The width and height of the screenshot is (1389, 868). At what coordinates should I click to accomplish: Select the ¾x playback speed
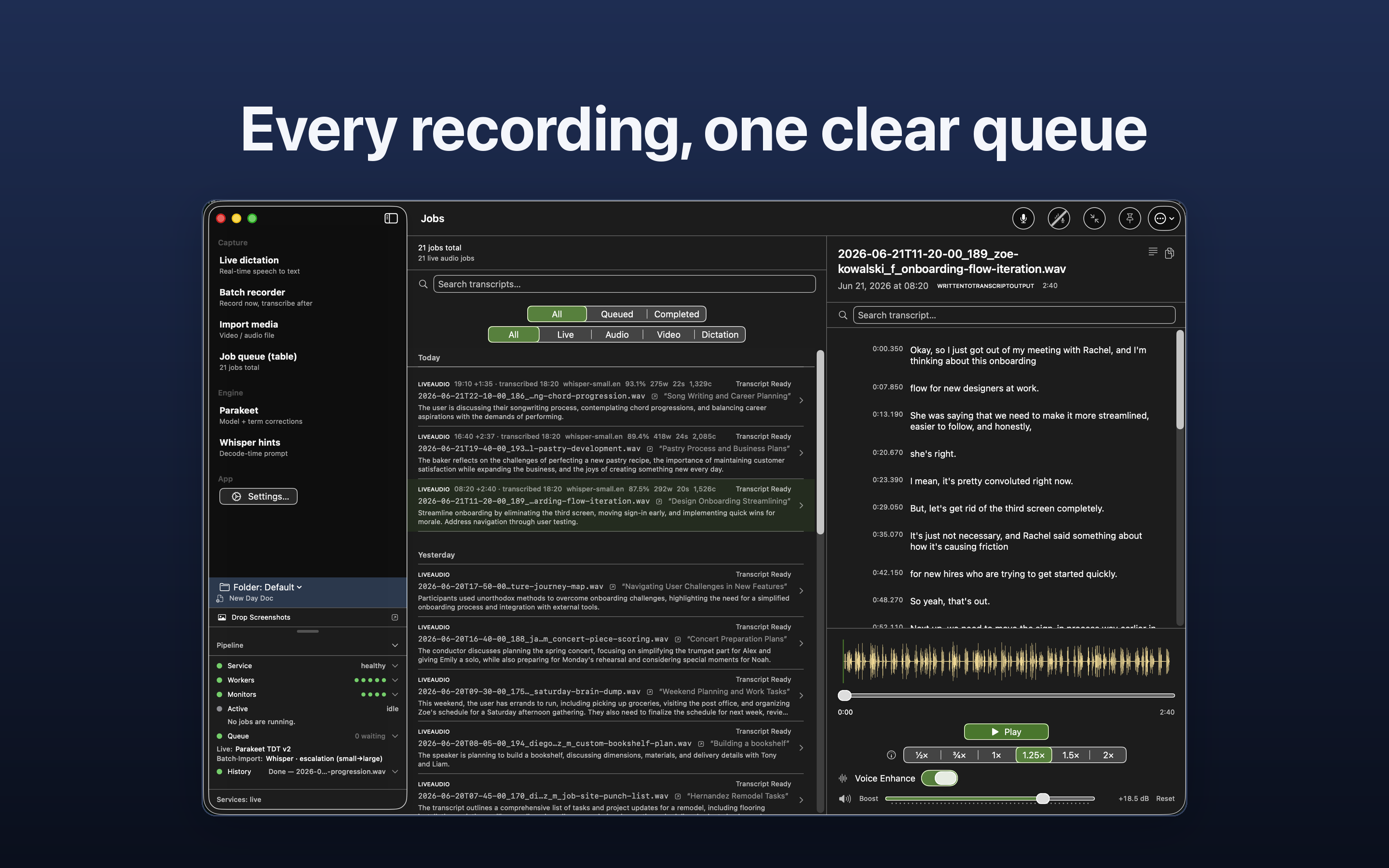click(959, 755)
